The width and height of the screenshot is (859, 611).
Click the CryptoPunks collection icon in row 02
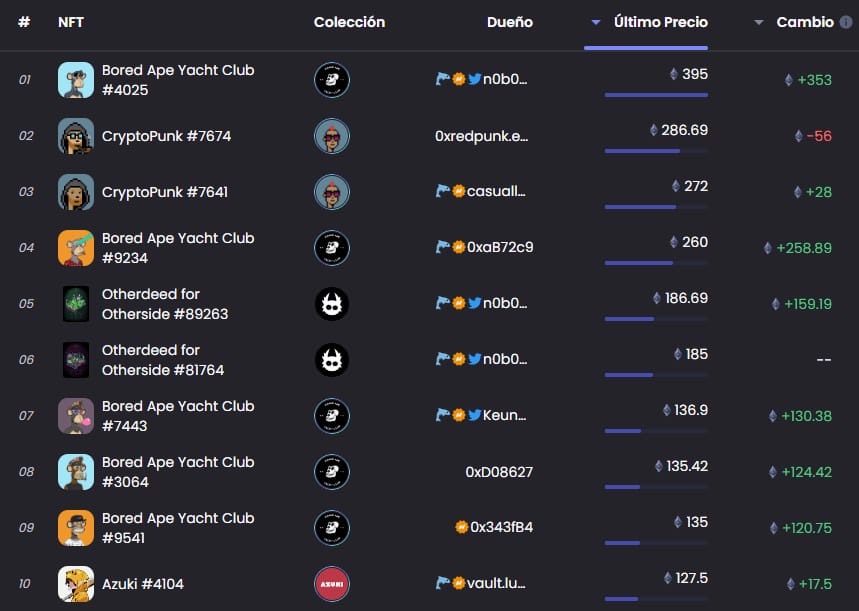tap(332, 136)
